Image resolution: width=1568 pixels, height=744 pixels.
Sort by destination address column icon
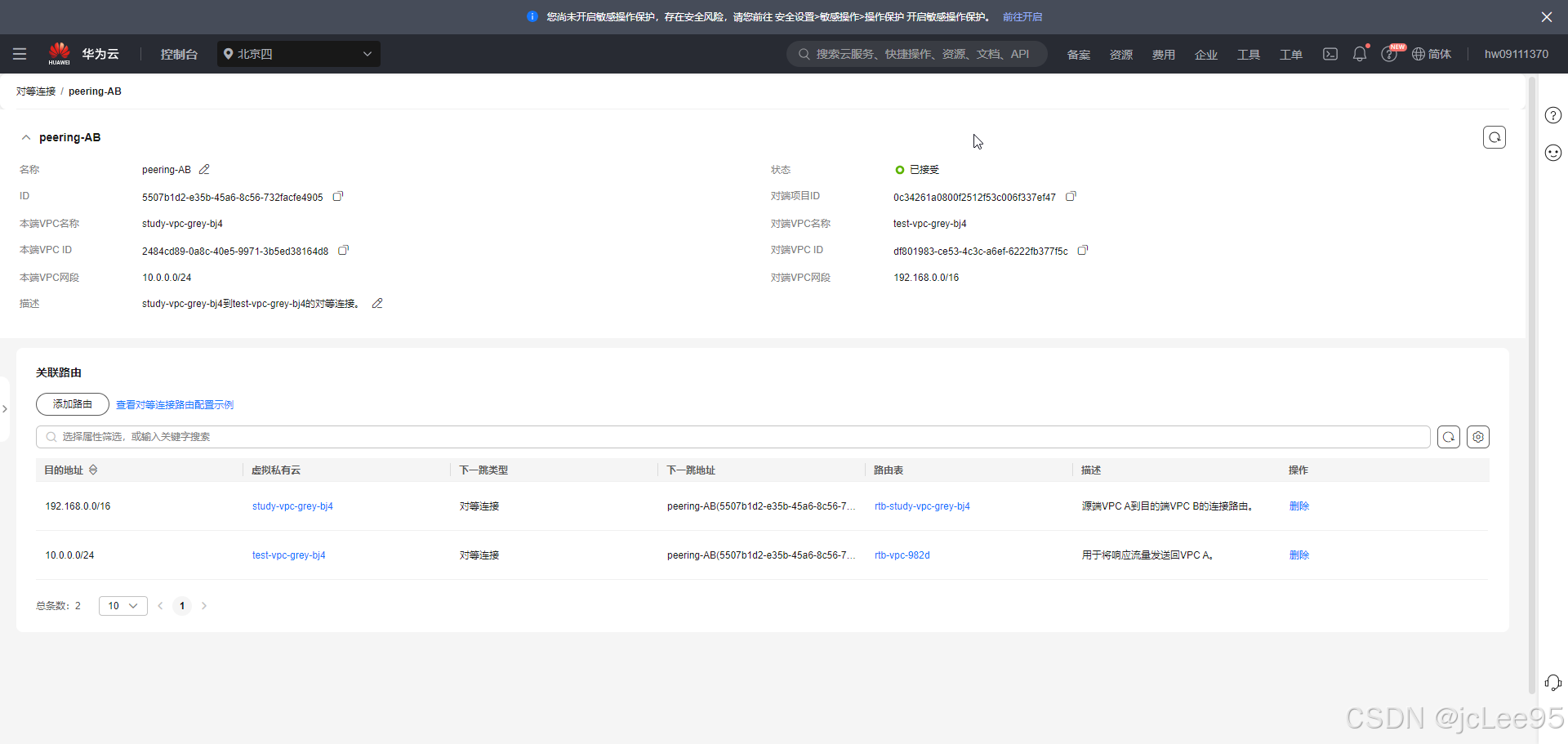click(93, 470)
